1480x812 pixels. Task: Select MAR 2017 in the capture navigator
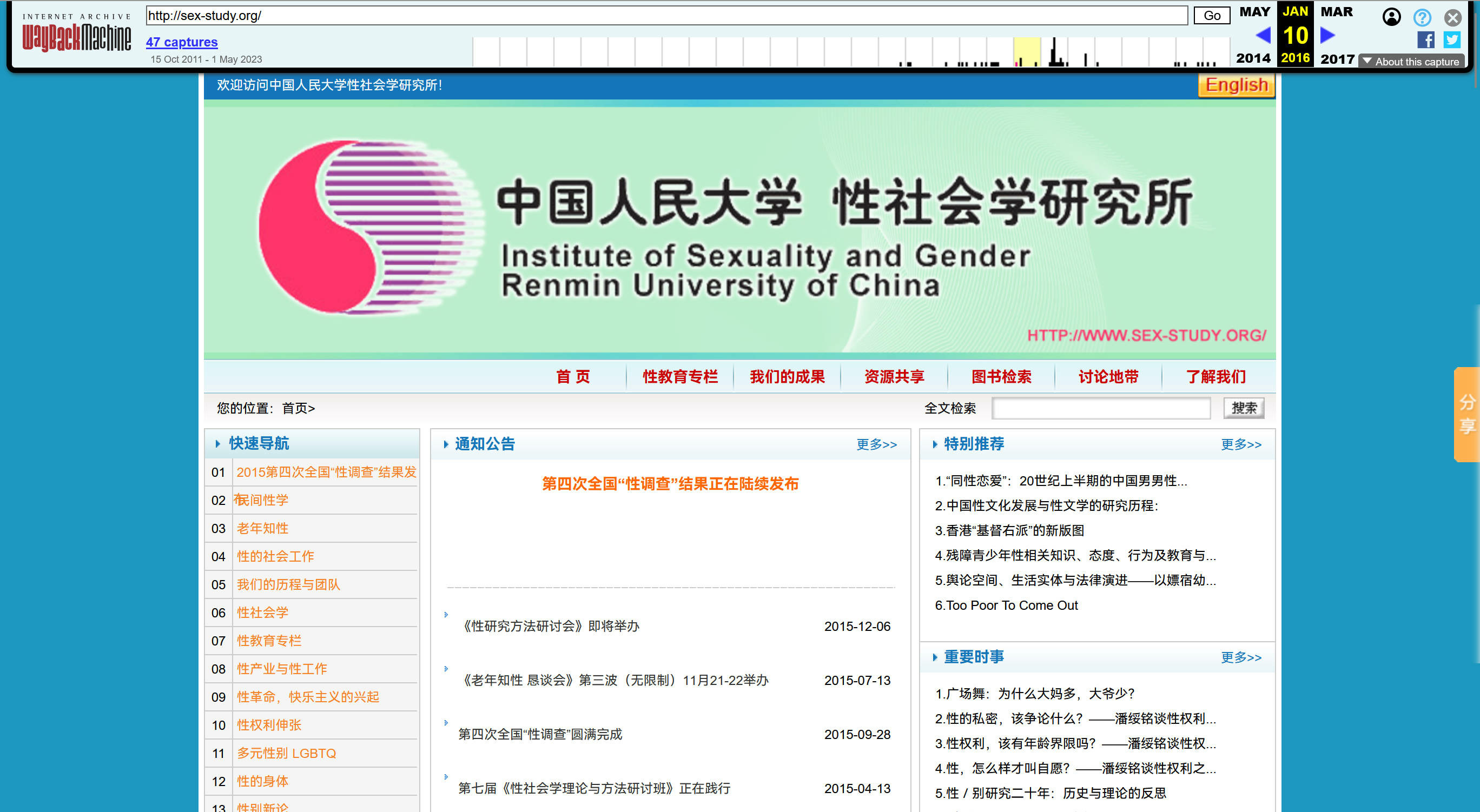pos(1337,35)
